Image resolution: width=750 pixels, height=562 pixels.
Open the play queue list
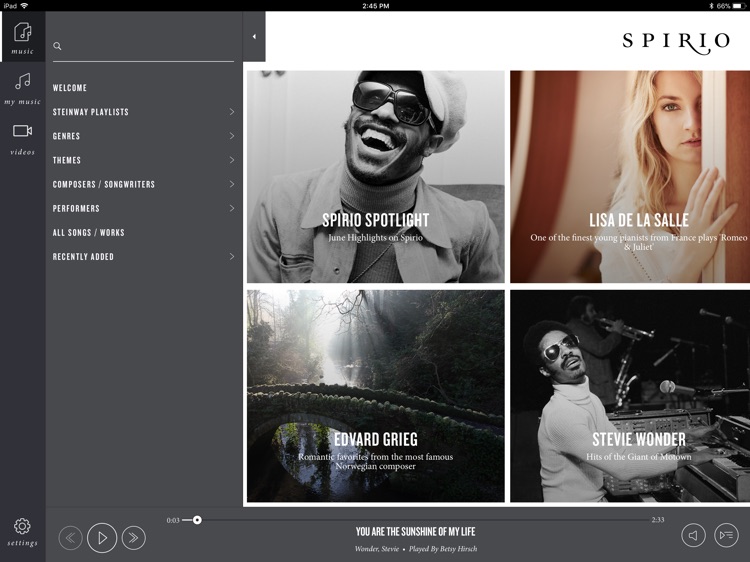726,535
